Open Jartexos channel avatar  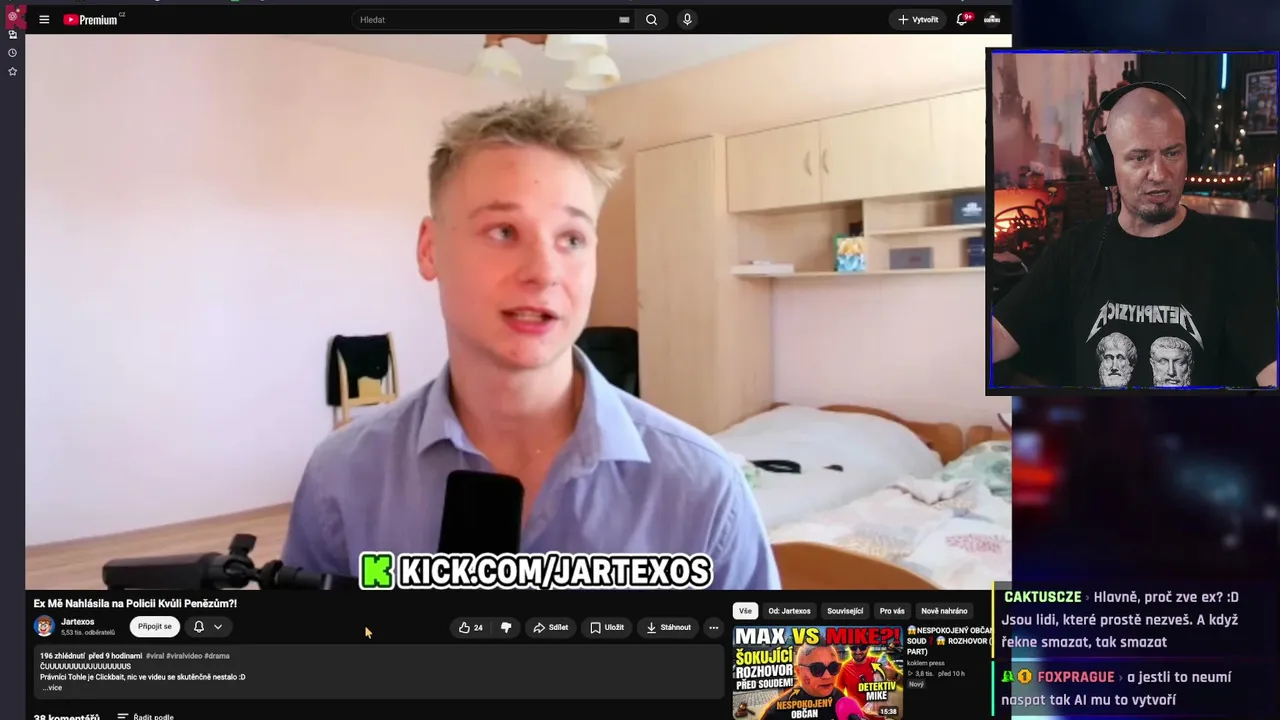pos(44,627)
